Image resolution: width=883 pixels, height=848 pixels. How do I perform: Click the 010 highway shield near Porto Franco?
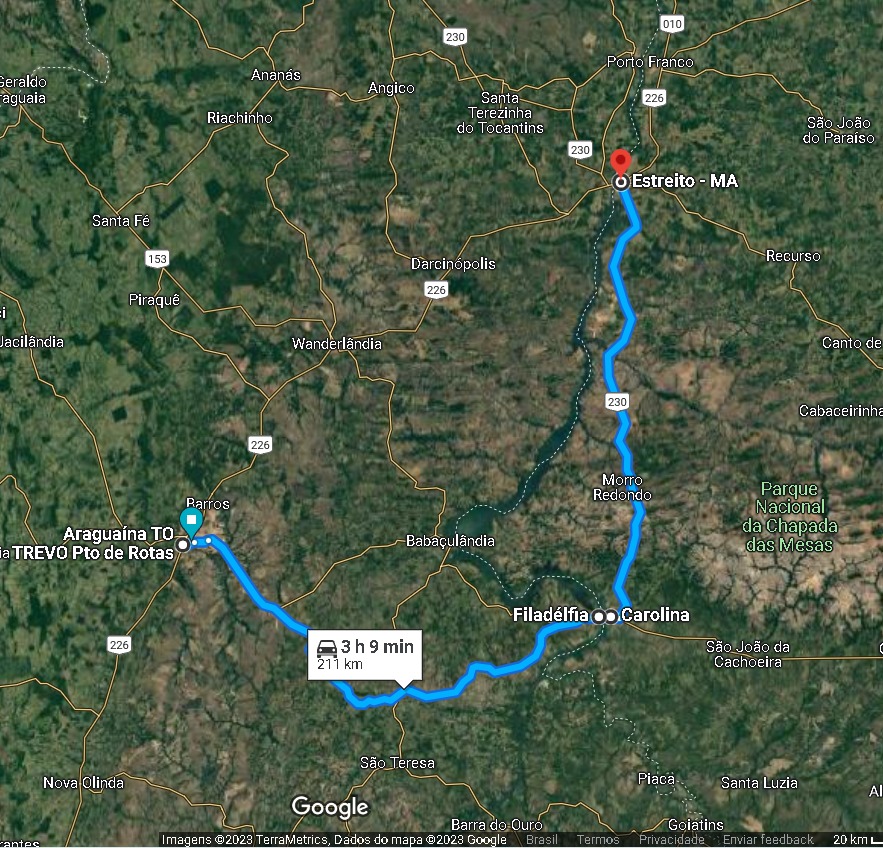672,24
